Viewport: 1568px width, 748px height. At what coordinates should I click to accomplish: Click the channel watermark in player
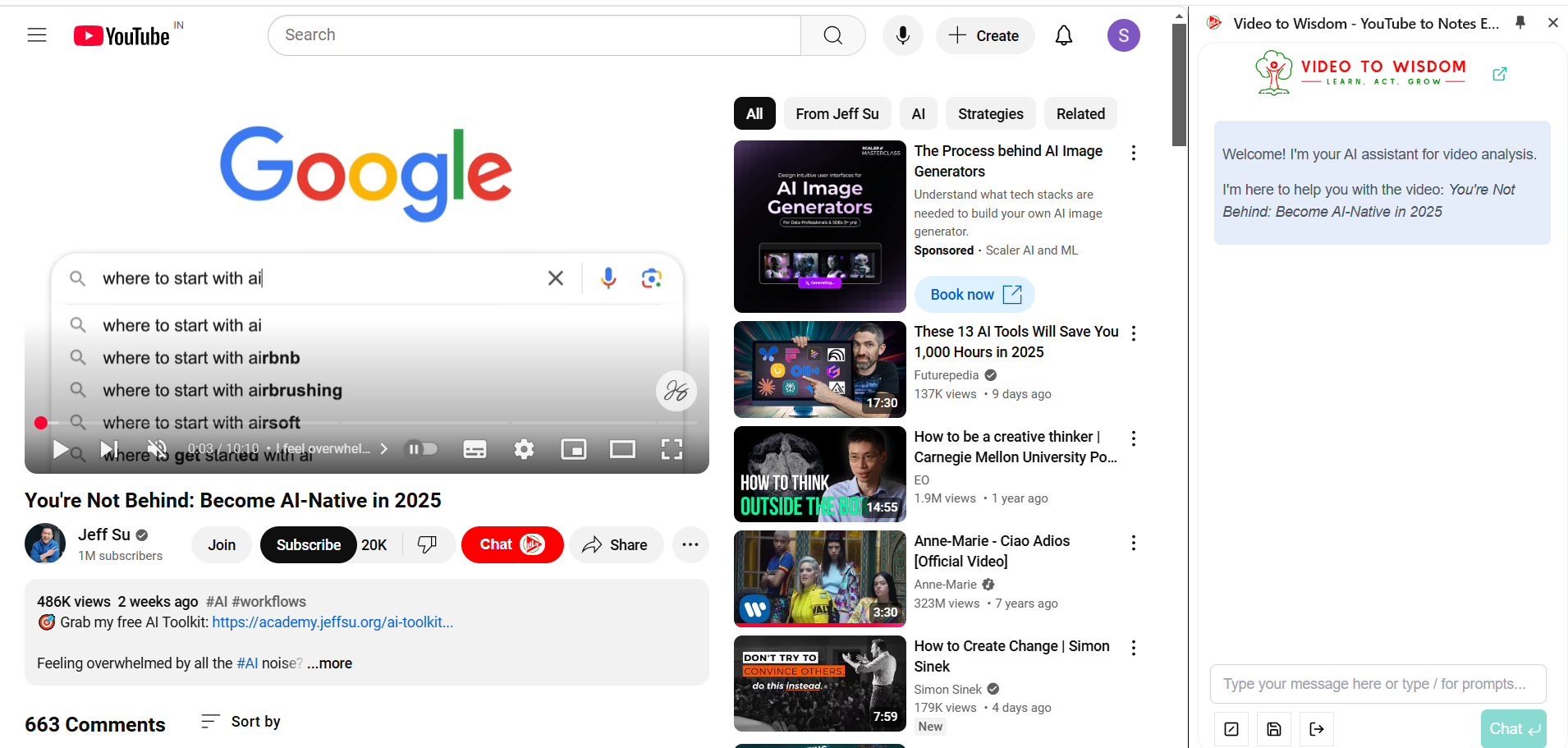coord(676,391)
